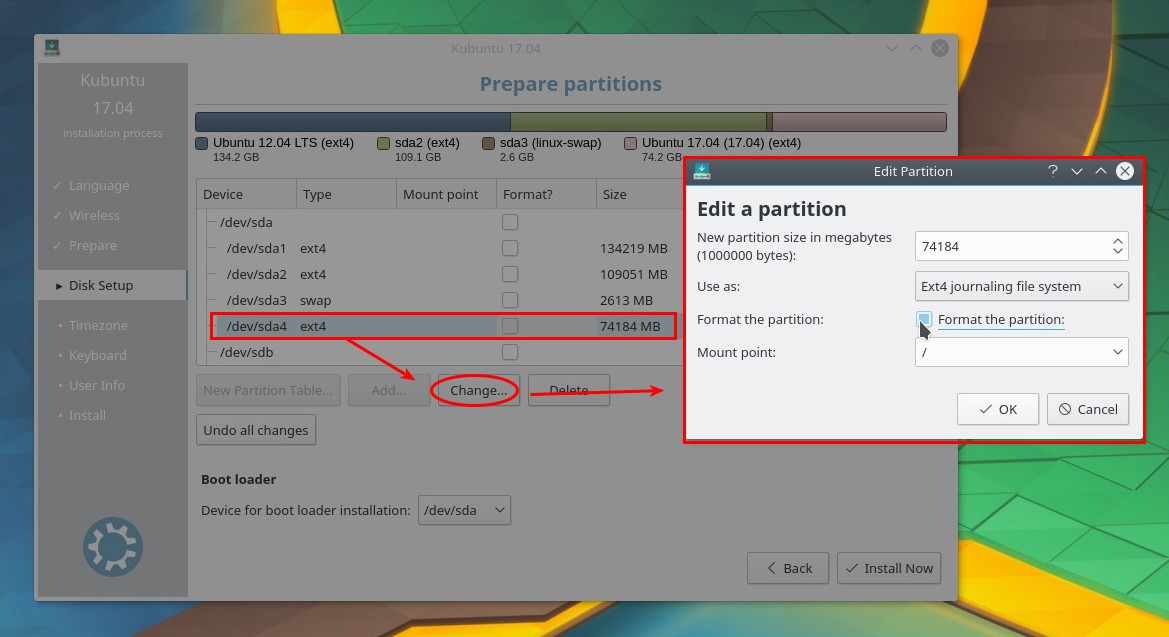Click Undo all changes button
1169x637 pixels.
pos(256,430)
